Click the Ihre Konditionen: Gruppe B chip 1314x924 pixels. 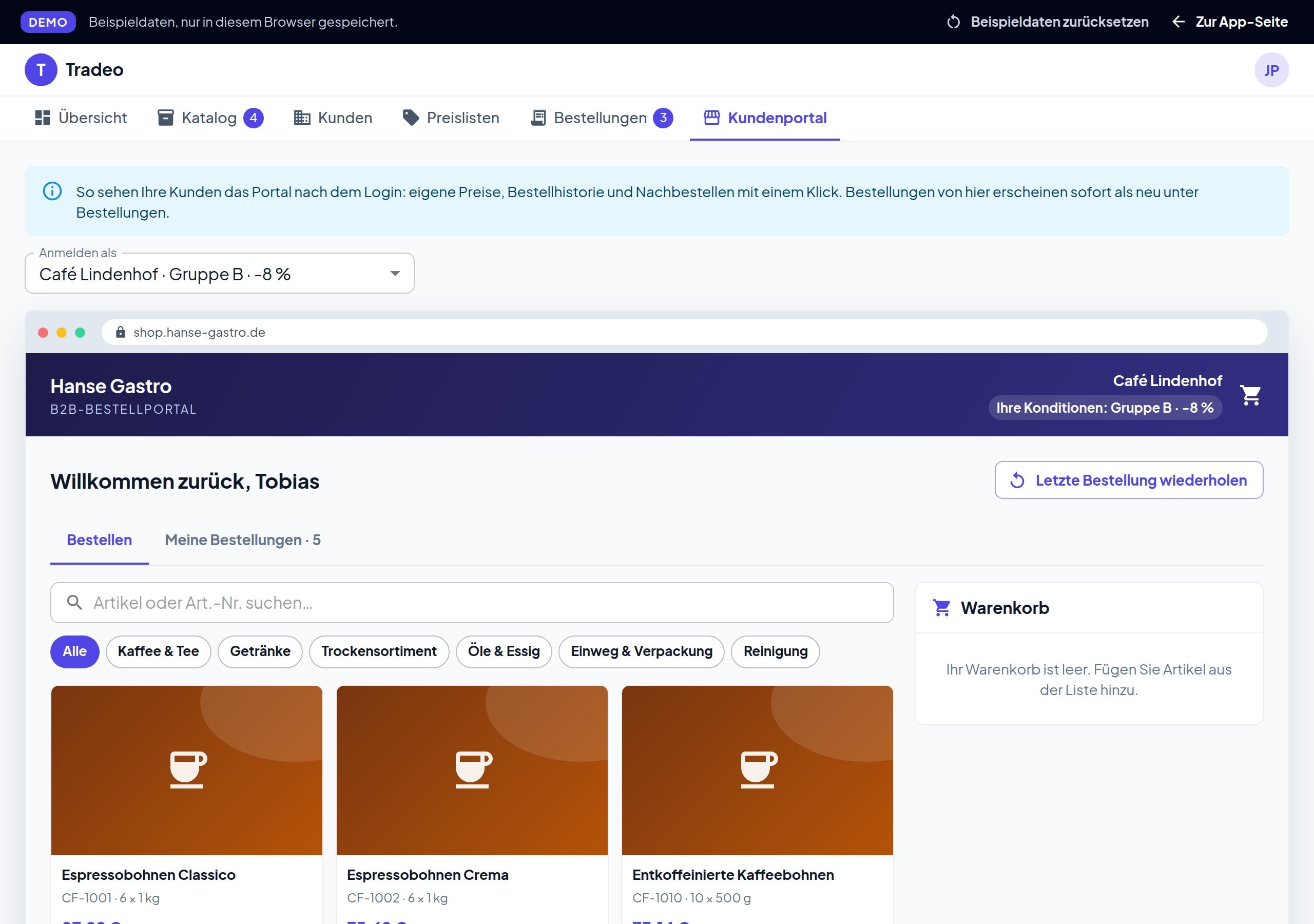click(x=1105, y=408)
